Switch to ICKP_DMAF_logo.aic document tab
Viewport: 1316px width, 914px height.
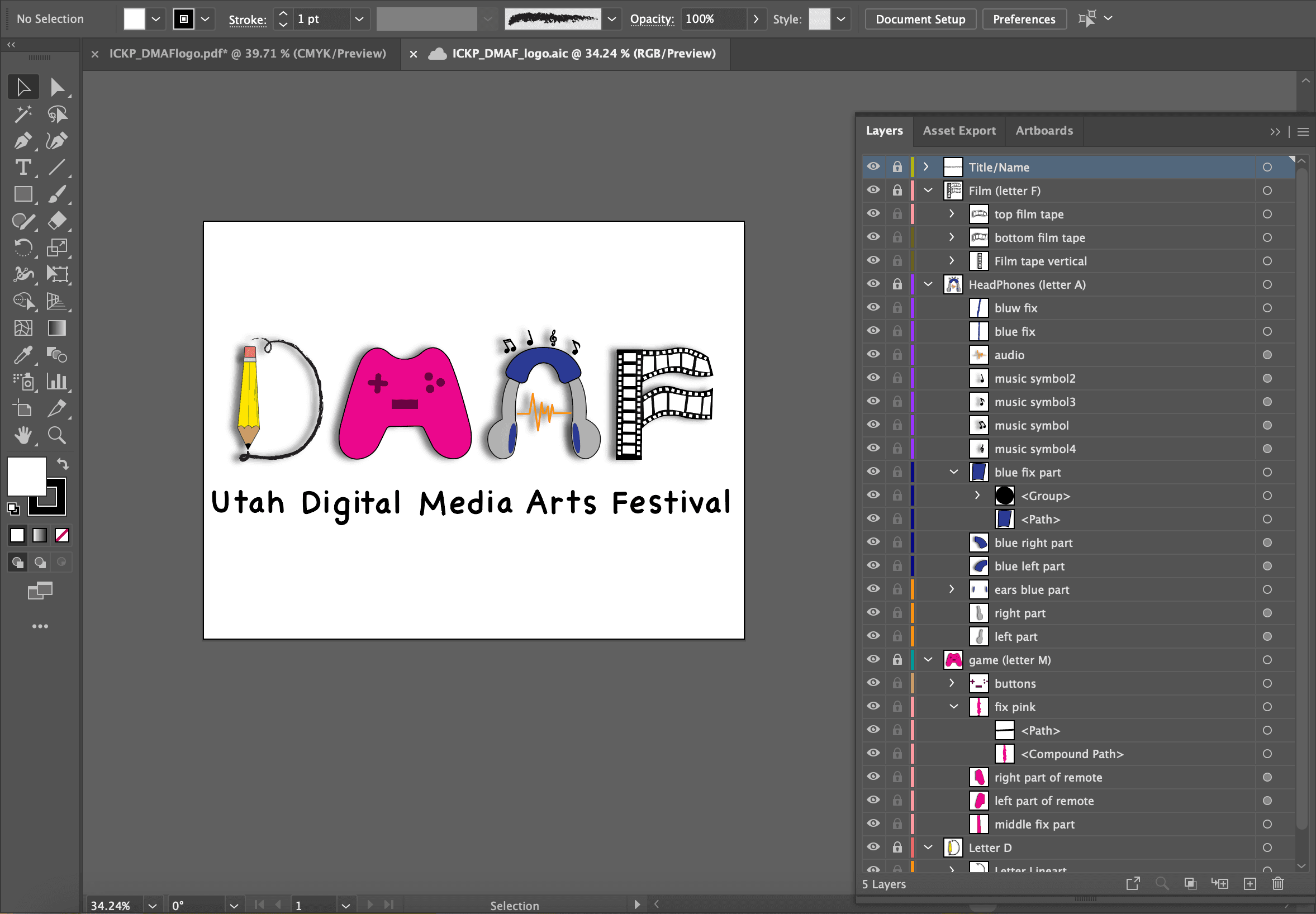583,53
